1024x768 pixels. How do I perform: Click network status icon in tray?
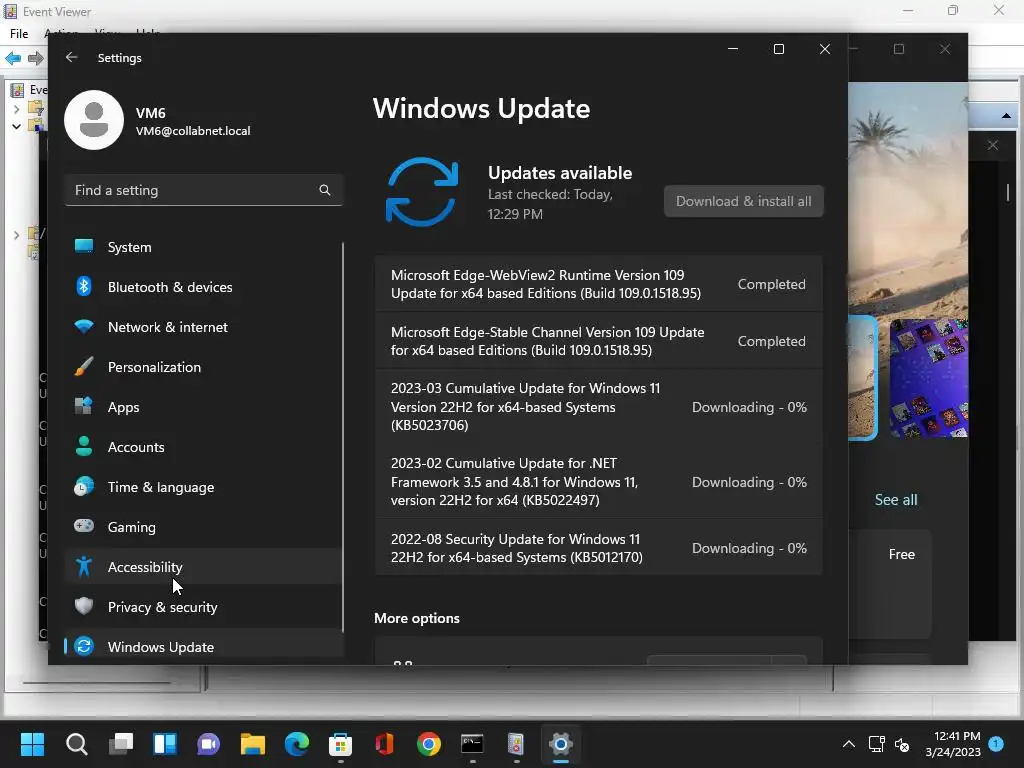click(876, 744)
